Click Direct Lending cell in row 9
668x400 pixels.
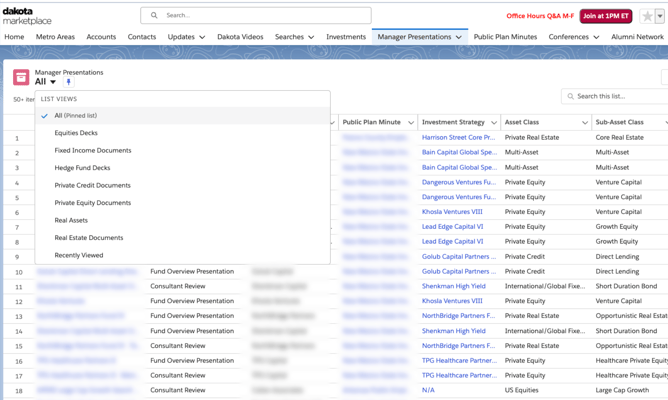(x=617, y=256)
